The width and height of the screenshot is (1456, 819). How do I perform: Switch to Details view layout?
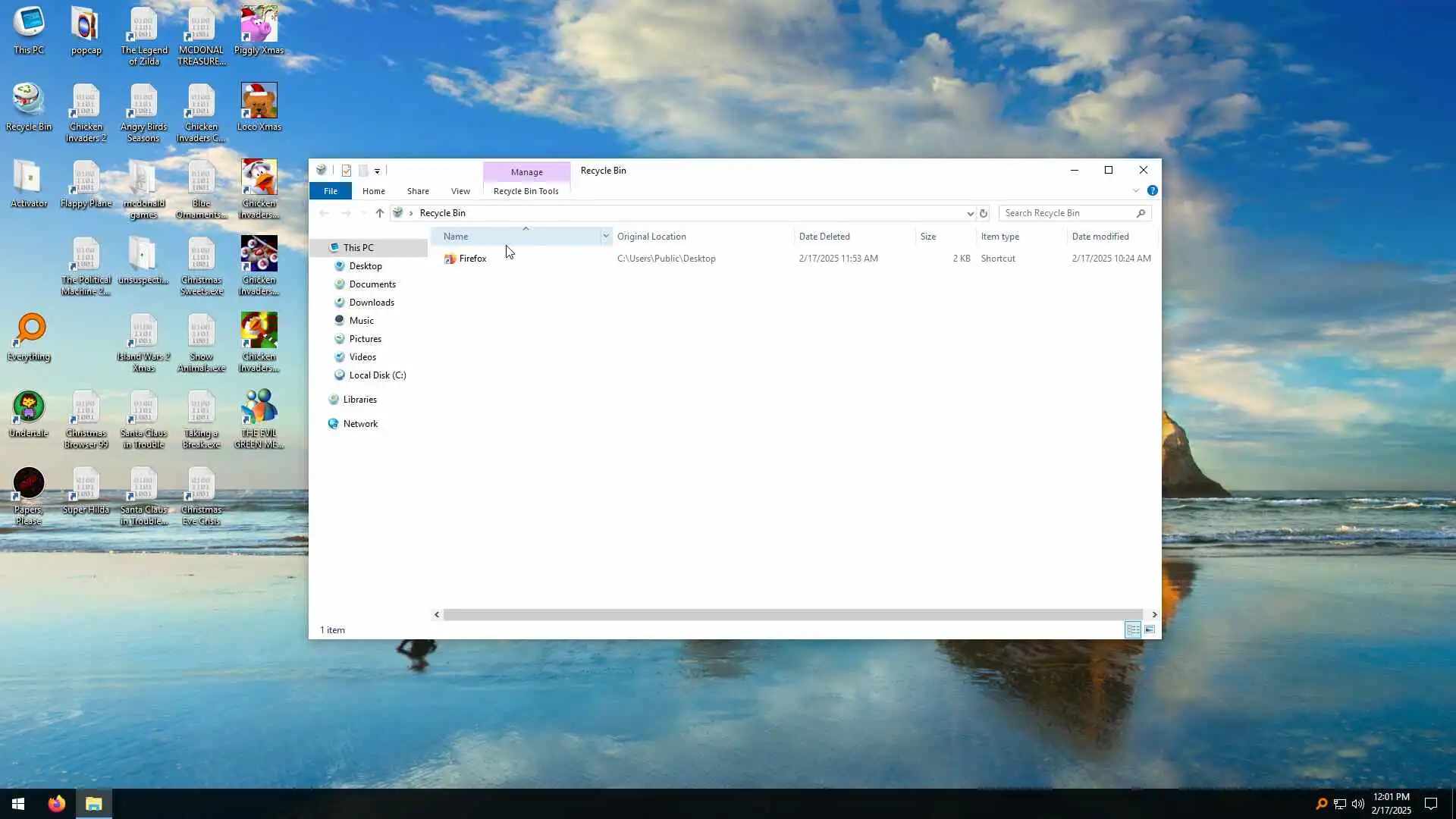1133,630
